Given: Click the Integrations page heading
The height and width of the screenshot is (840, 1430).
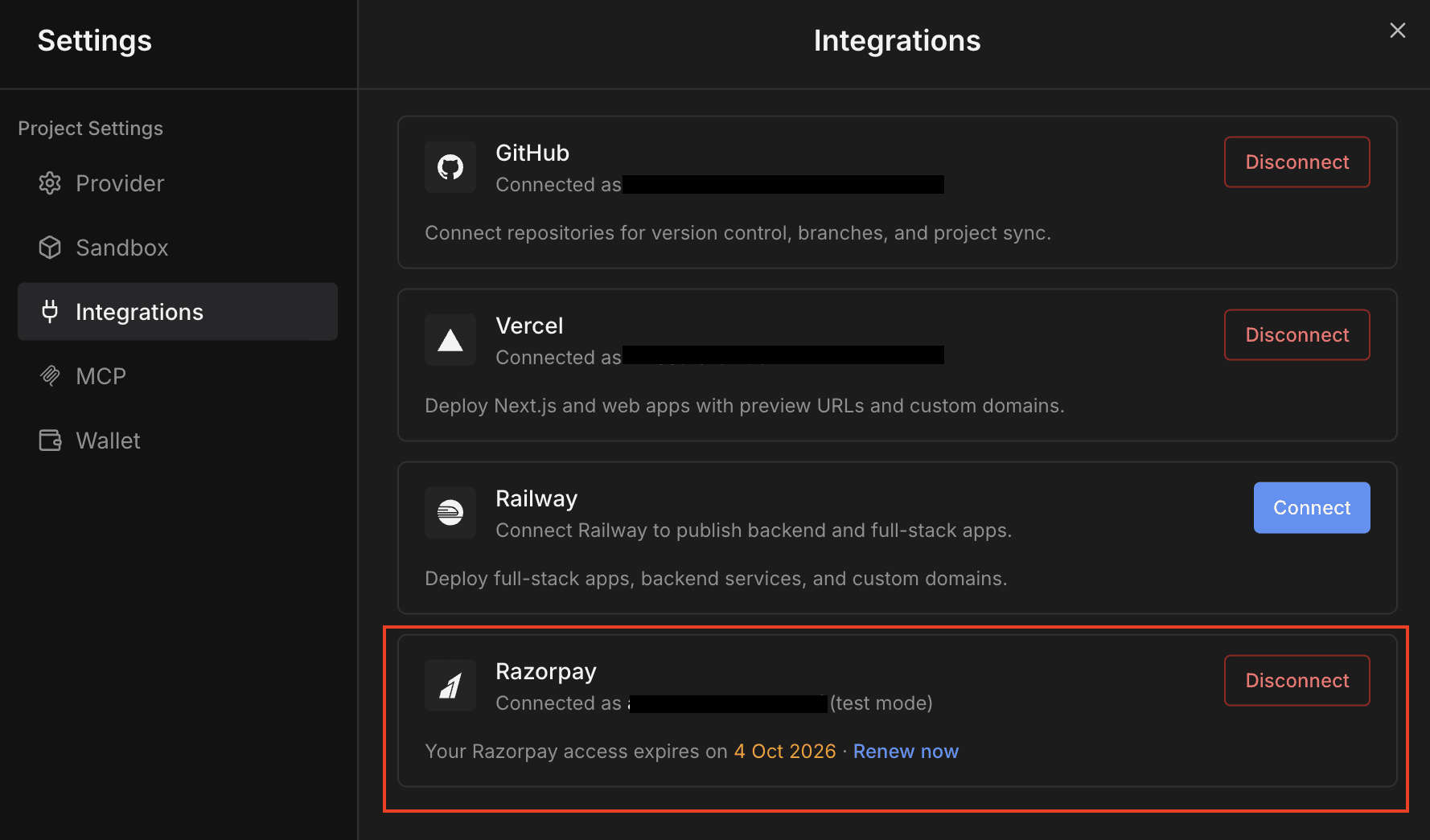Looking at the screenshot, I should [897, 41].
